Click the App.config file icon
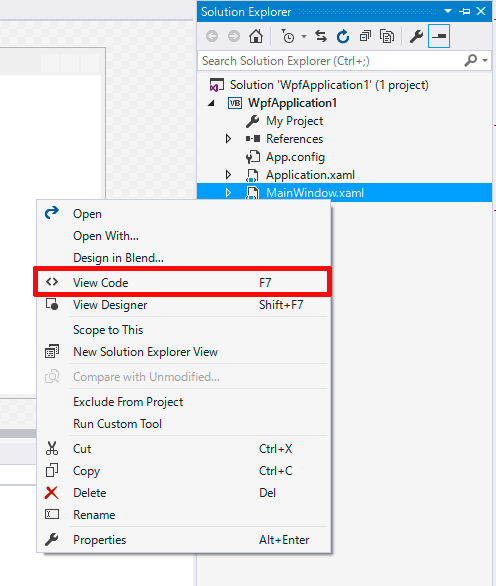Screen dimensions: 496x586 point(253,157)
